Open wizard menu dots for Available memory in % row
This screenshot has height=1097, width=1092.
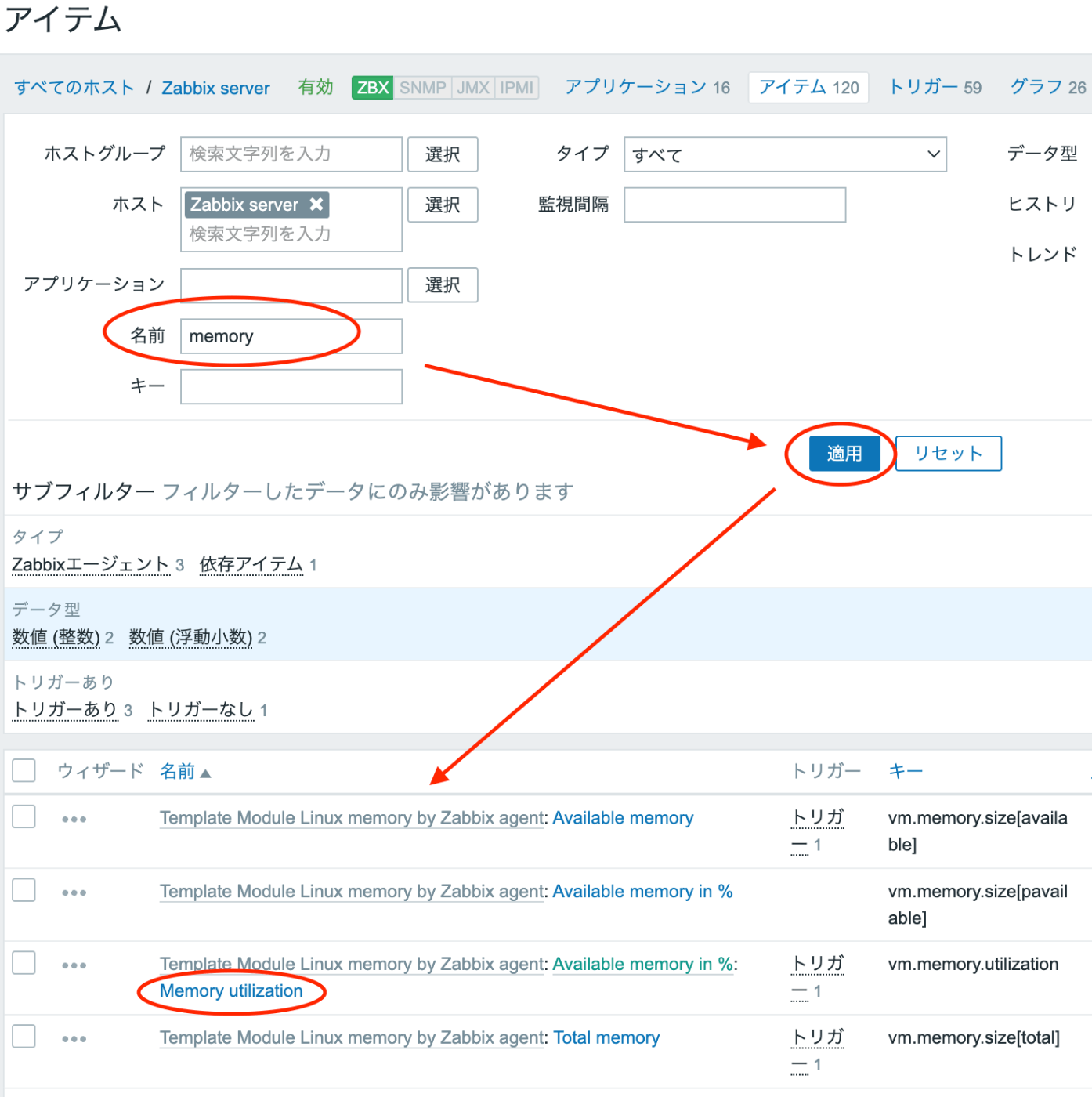tap(74, 892)
